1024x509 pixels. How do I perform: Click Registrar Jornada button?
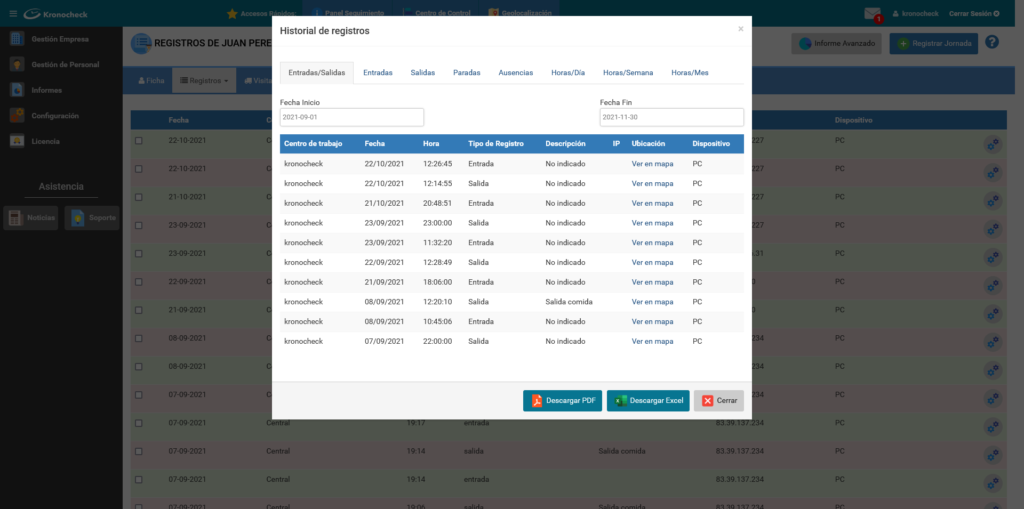[933, 44]
